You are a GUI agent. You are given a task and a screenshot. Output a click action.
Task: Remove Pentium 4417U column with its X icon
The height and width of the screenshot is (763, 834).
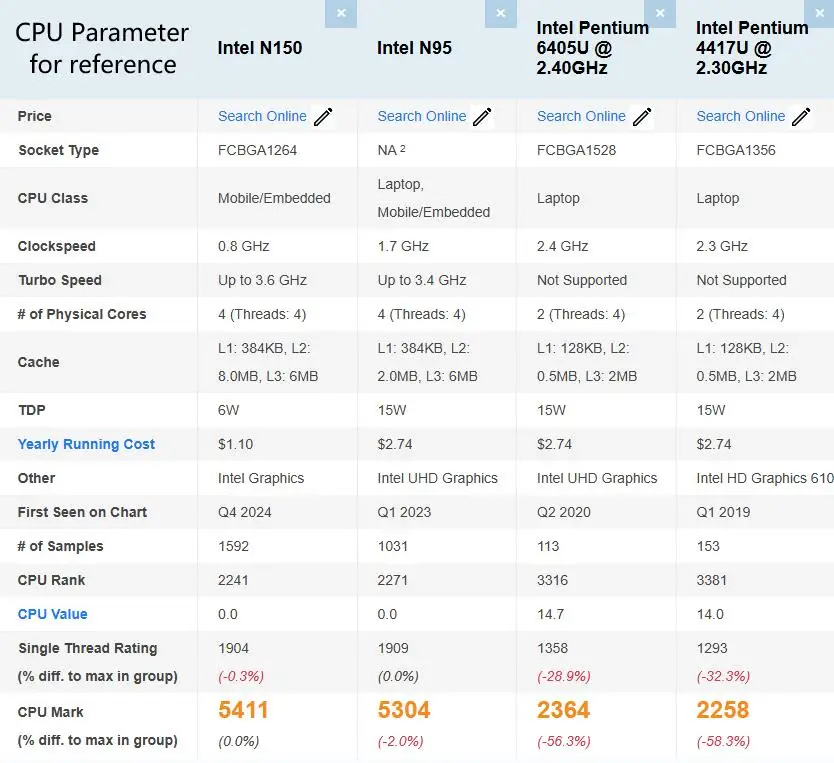coord(819,13)
